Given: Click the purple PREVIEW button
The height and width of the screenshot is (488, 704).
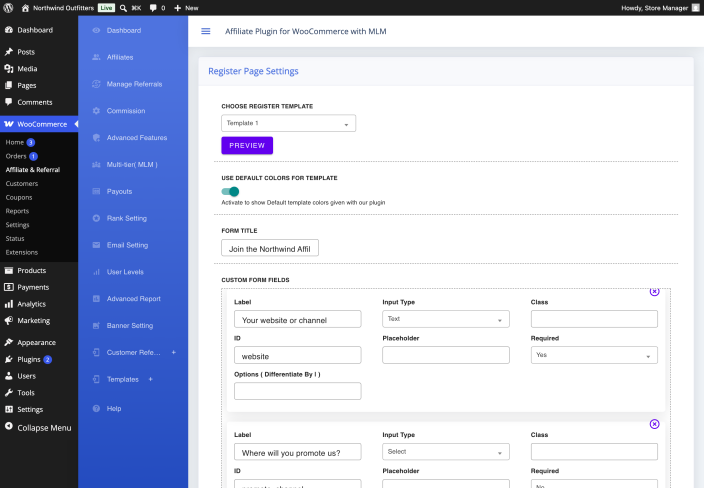Looking at the screenshot, I should coord(247,145).
